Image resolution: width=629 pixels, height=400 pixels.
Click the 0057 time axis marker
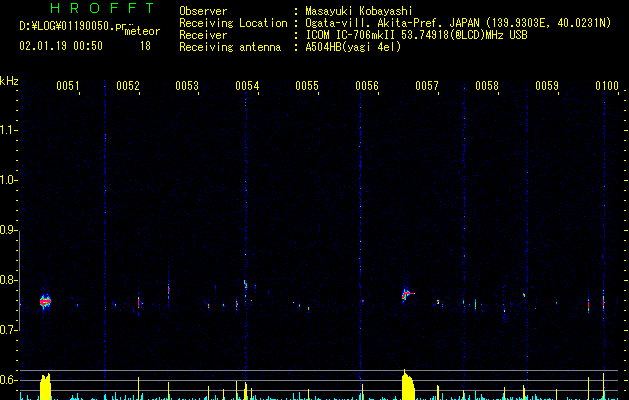coord(427,86)
